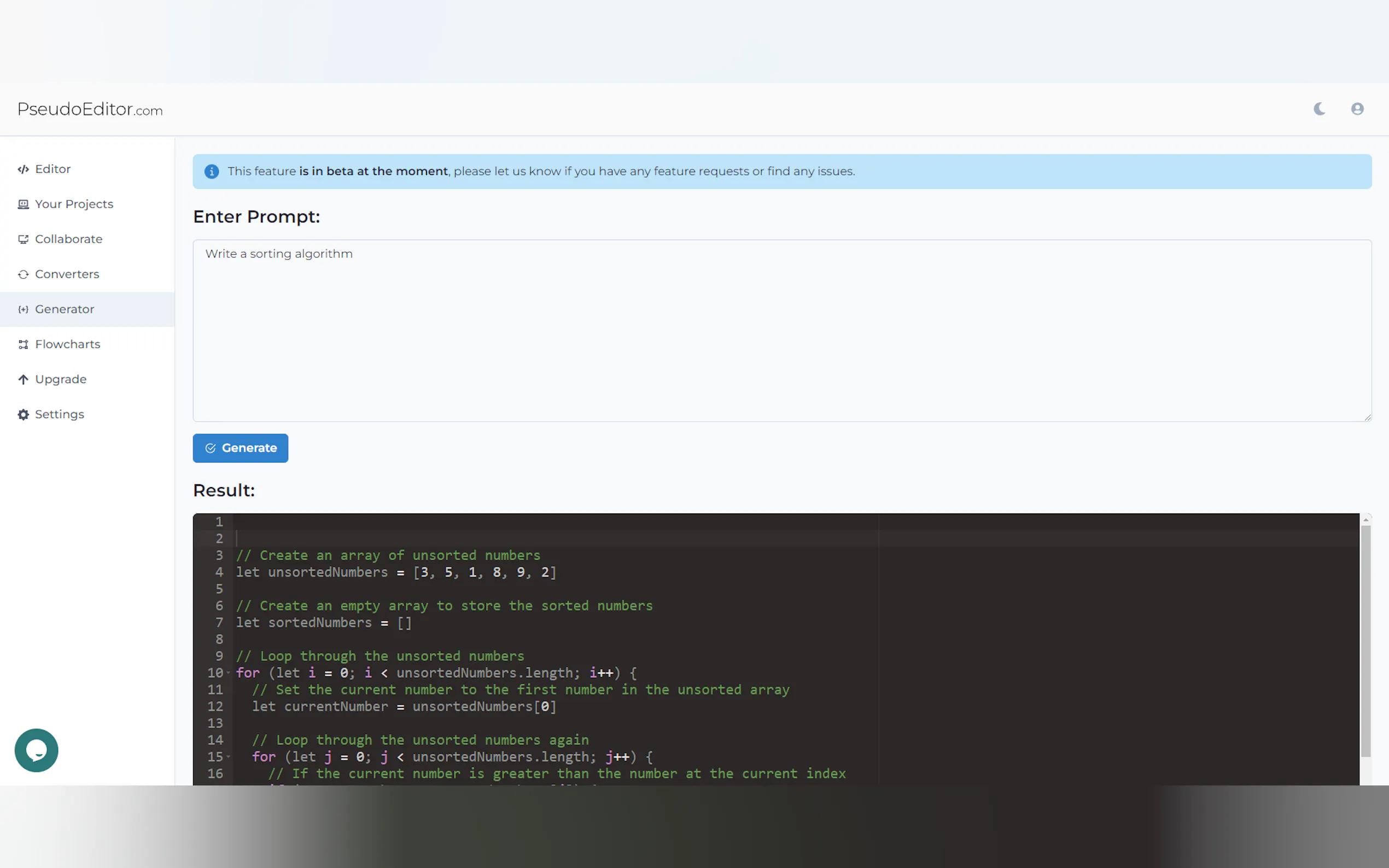Collapse the code fold at line 10
Viewport: 1389px width, 868px height.
point(229,673)
